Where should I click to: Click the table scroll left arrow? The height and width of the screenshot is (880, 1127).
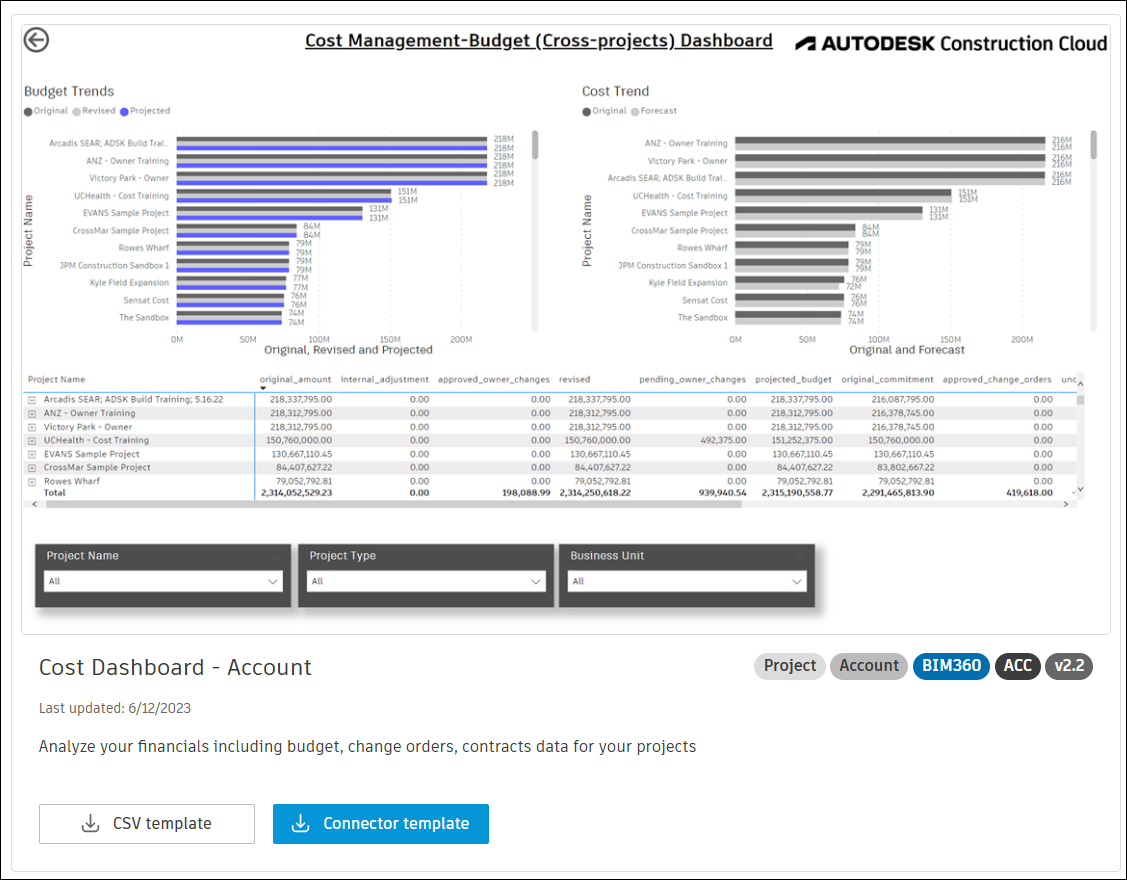coord(34,504)
